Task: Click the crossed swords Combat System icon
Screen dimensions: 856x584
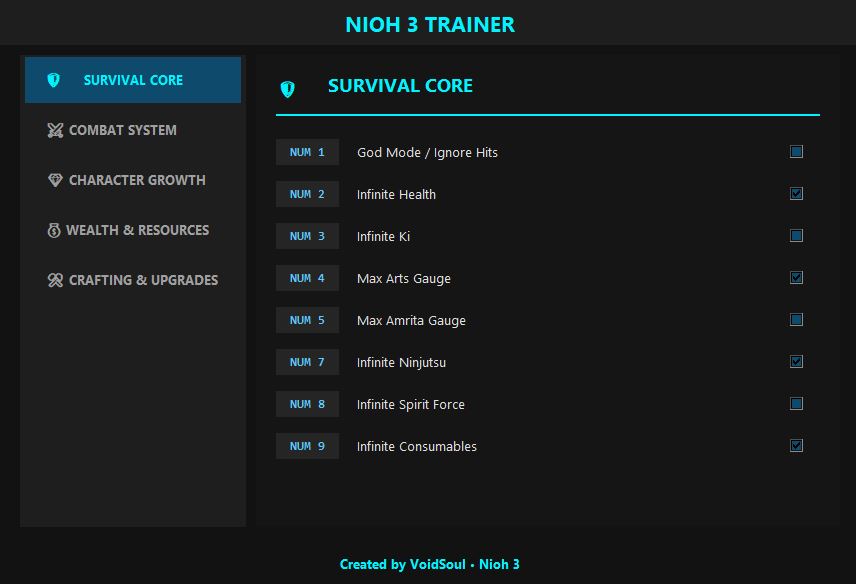Action: (55, 130)
